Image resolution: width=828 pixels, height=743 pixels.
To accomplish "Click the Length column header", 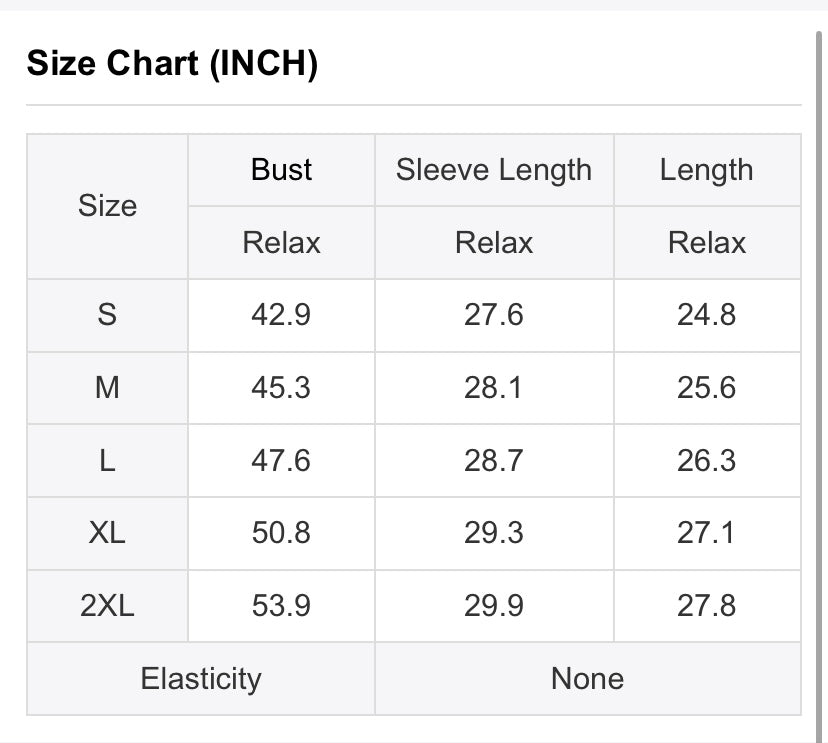I will (707, 170).
